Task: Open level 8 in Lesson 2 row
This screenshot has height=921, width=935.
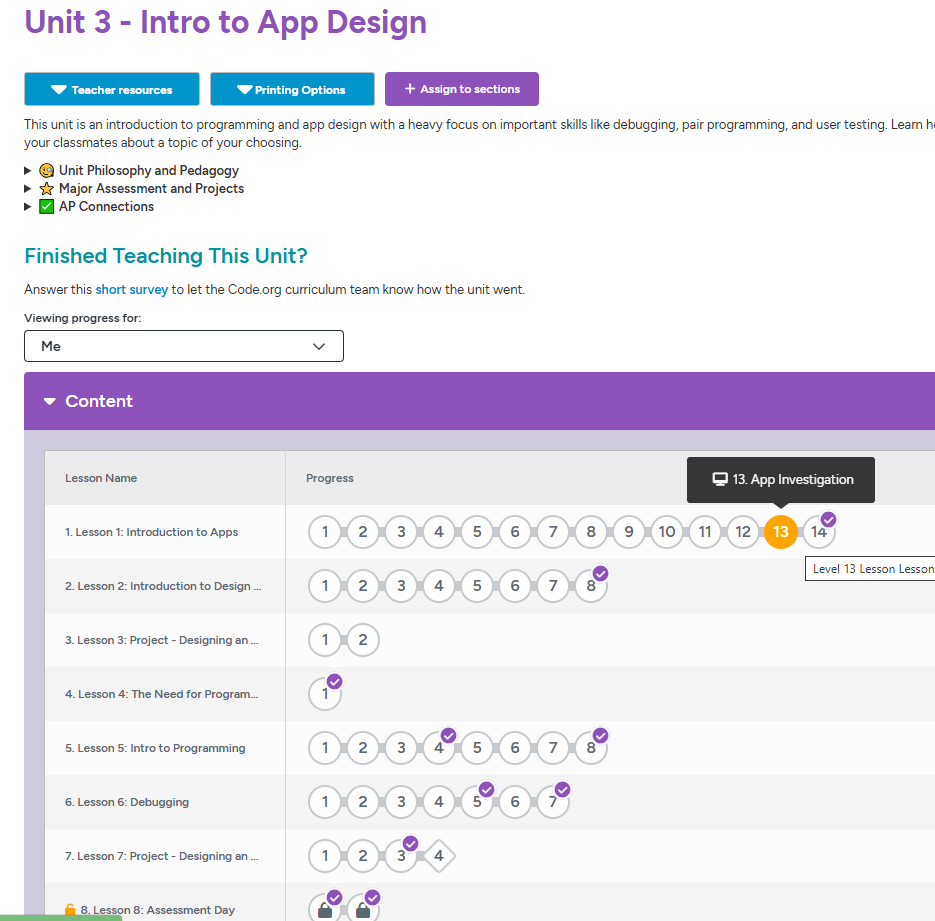Action: pyautogui.click(x=591, y=586)
